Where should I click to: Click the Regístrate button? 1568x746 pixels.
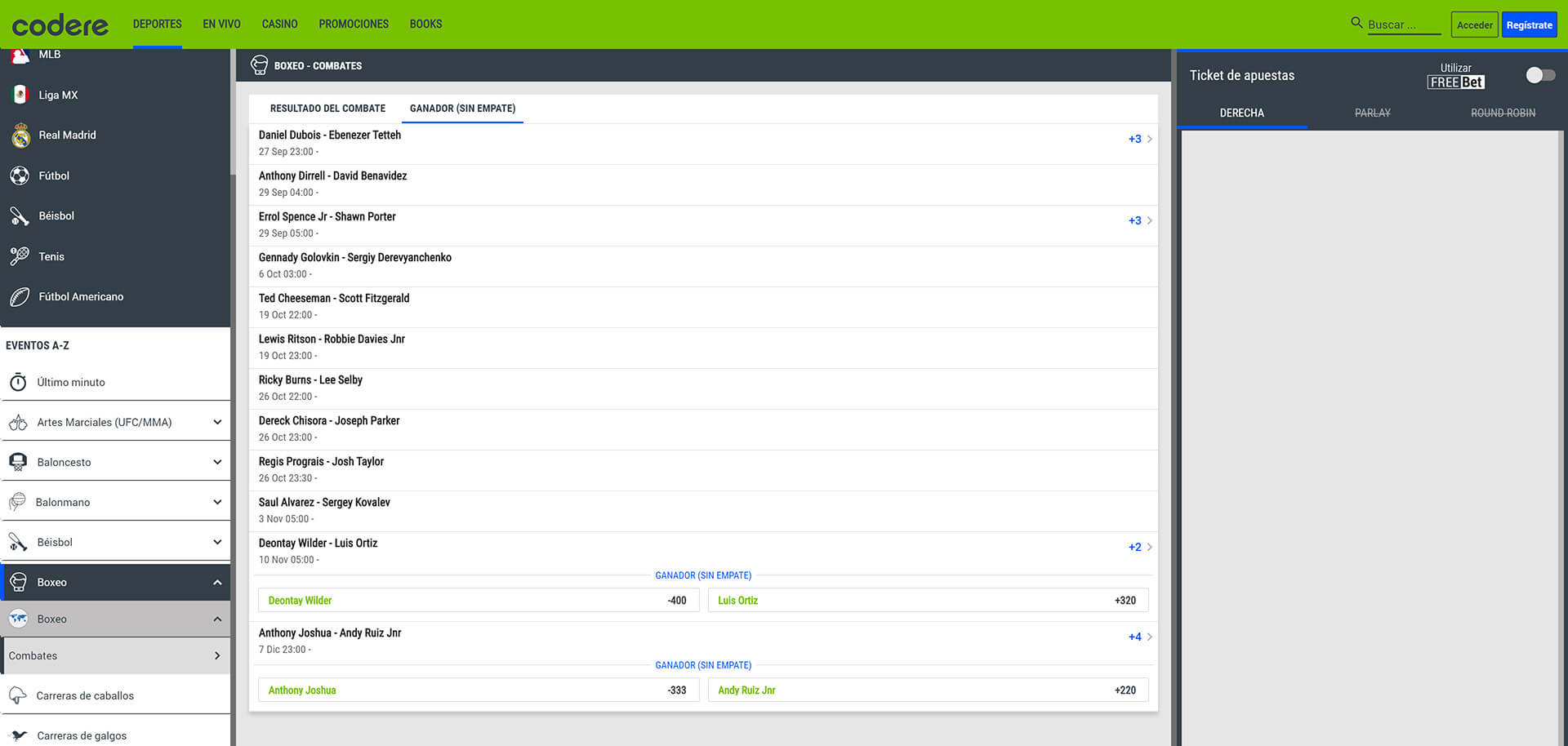[x=1529, y=24]
